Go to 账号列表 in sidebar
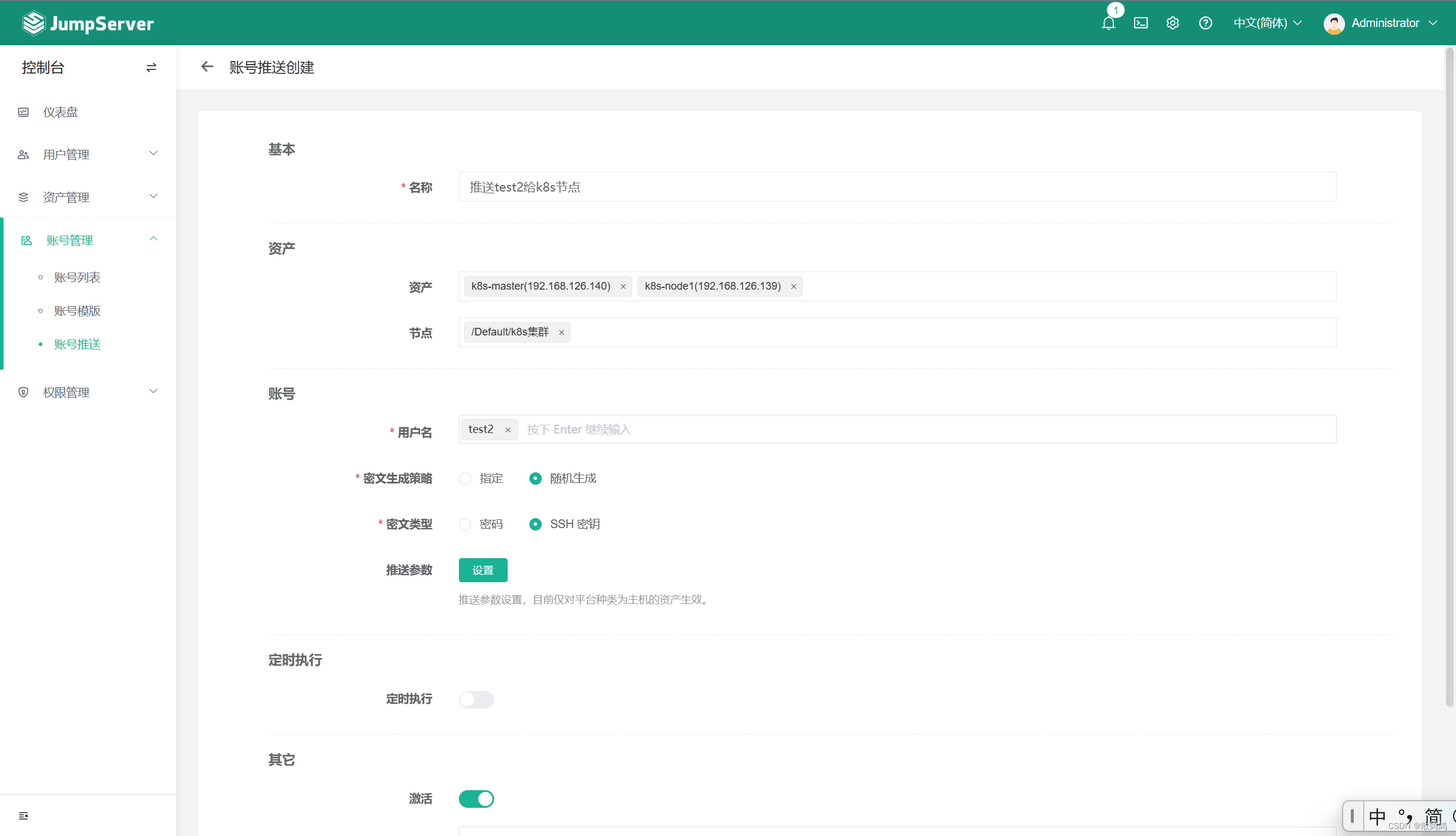1456x836 pixels. [x=77, y=277]
